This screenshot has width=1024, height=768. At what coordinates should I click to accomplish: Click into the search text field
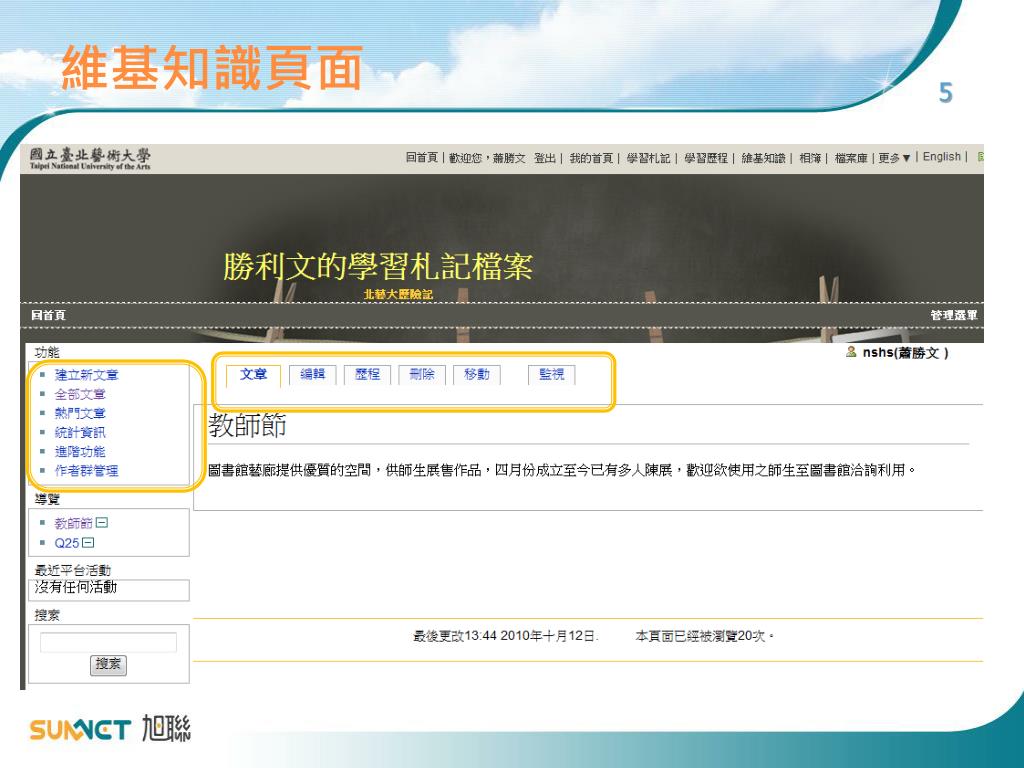pos(108,642)
